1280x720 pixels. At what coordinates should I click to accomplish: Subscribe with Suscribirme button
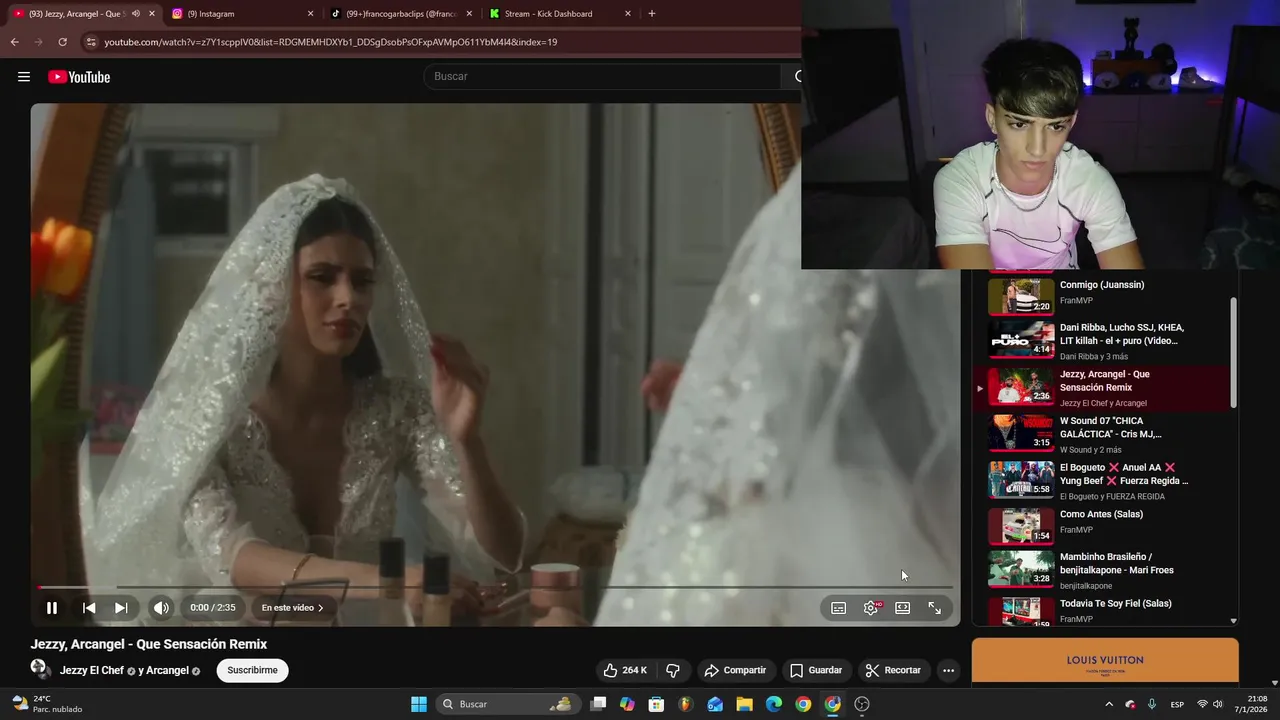pyautogui.click(x=252, y=670)
